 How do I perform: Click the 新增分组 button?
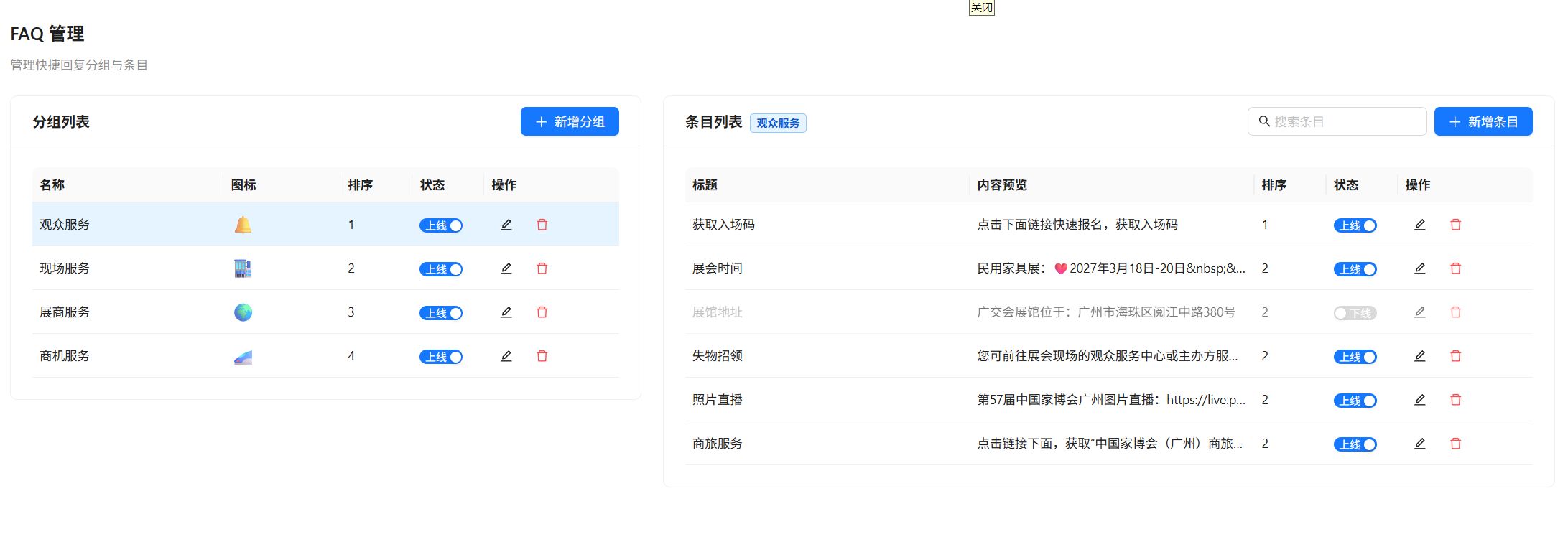point(570,121)
